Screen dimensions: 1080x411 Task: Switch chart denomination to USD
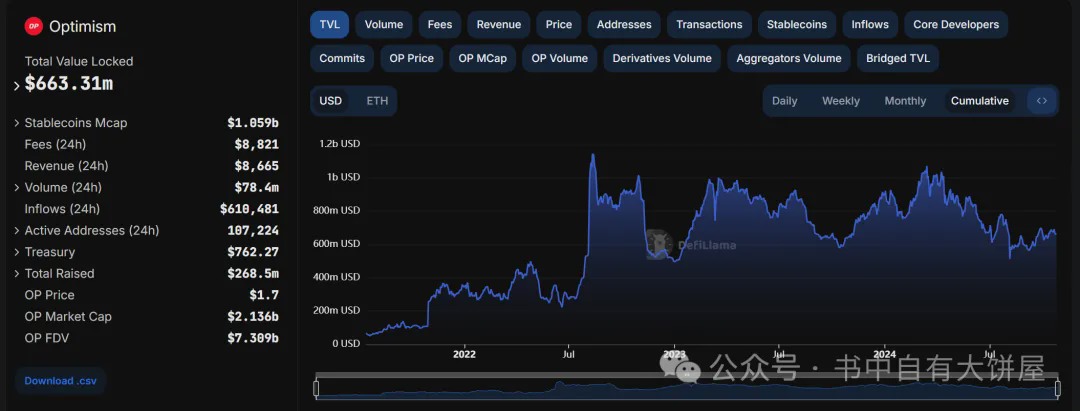[331, 101]
